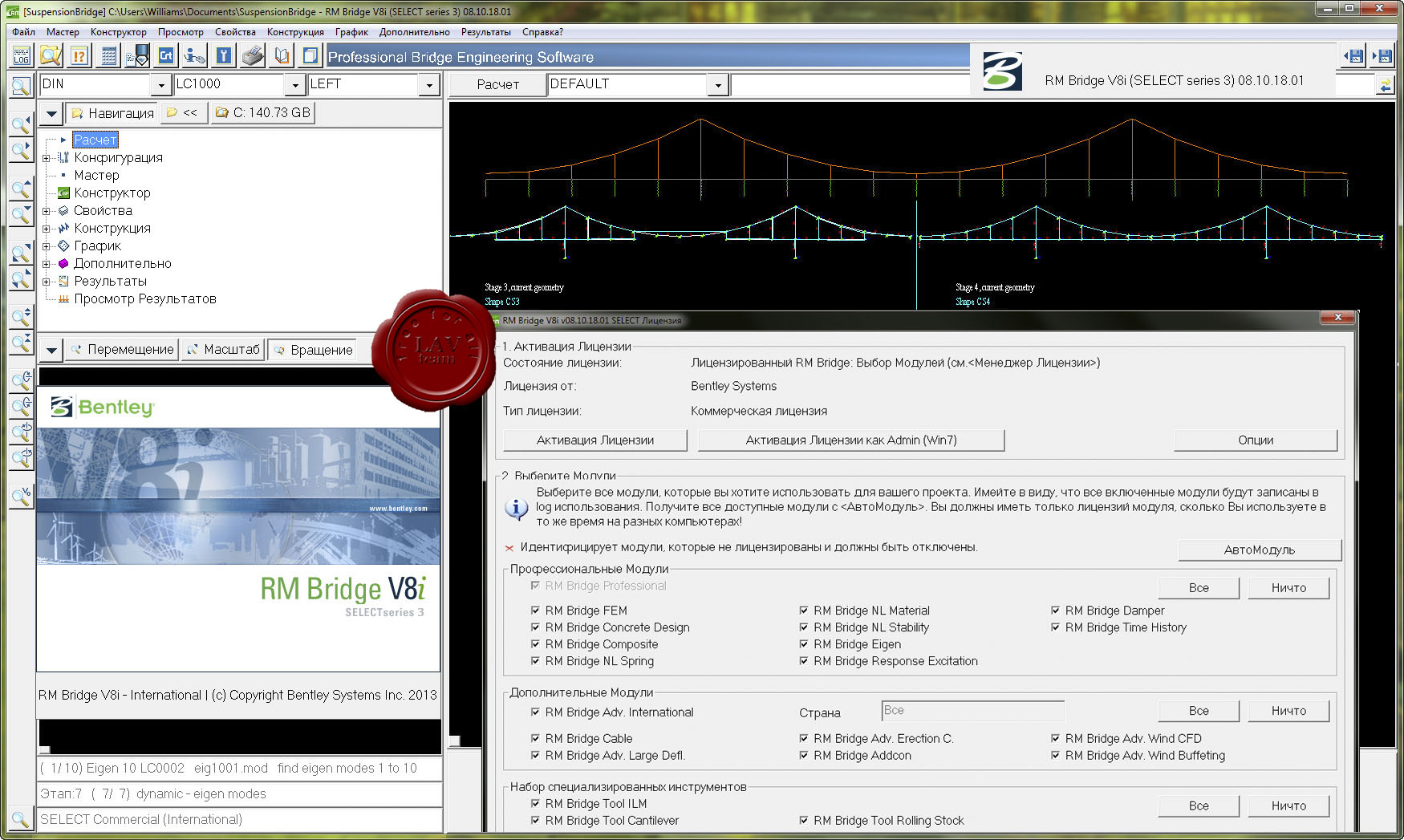Click the pan-up magnifier icon
1404x840 pixels.
[22, 189]
